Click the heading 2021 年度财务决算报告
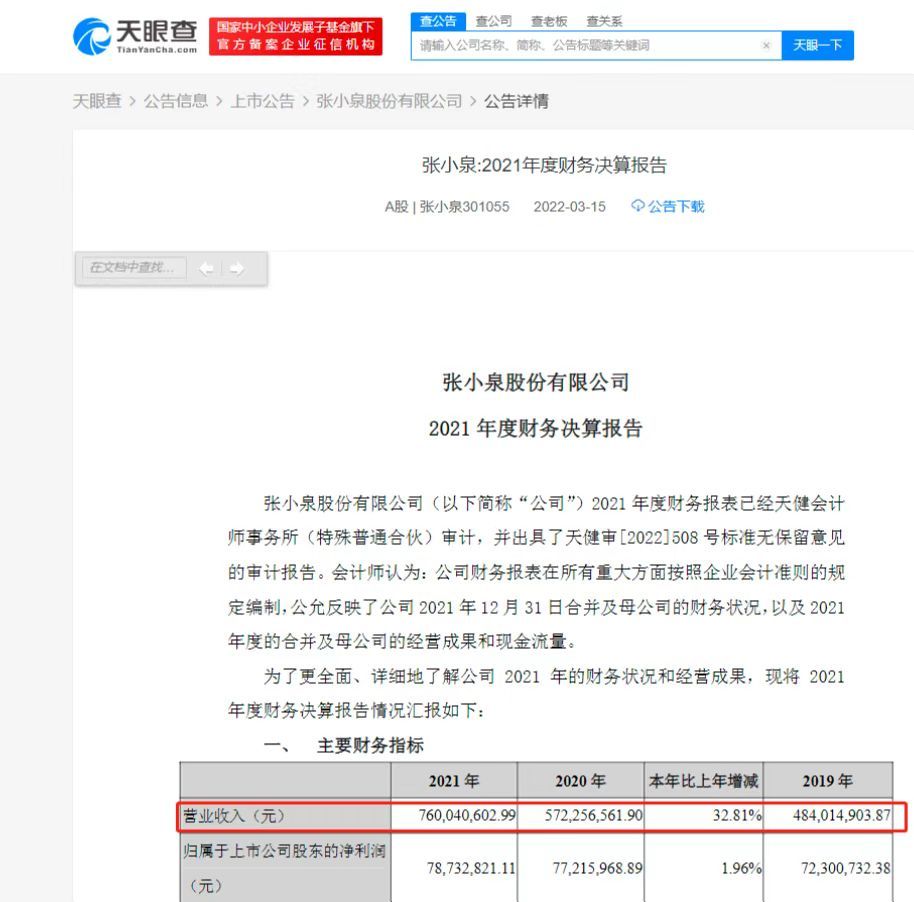 (x=536, y=429)
